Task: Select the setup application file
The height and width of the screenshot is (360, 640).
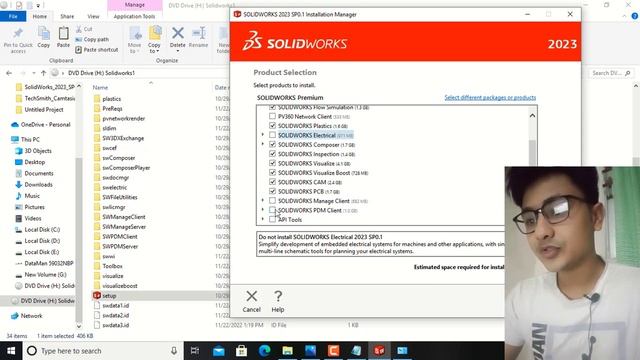Action: coord(109,296)
